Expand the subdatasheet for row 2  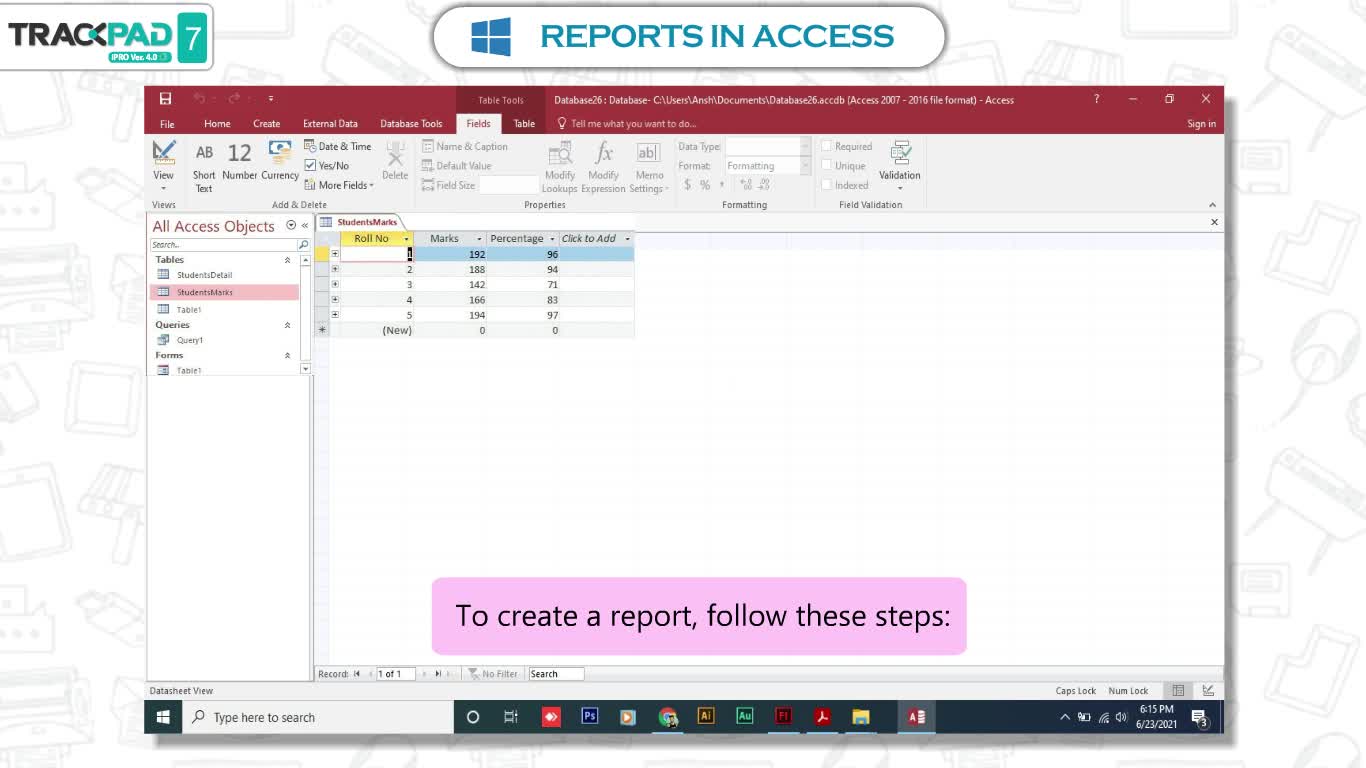click(x=335, y=269)
